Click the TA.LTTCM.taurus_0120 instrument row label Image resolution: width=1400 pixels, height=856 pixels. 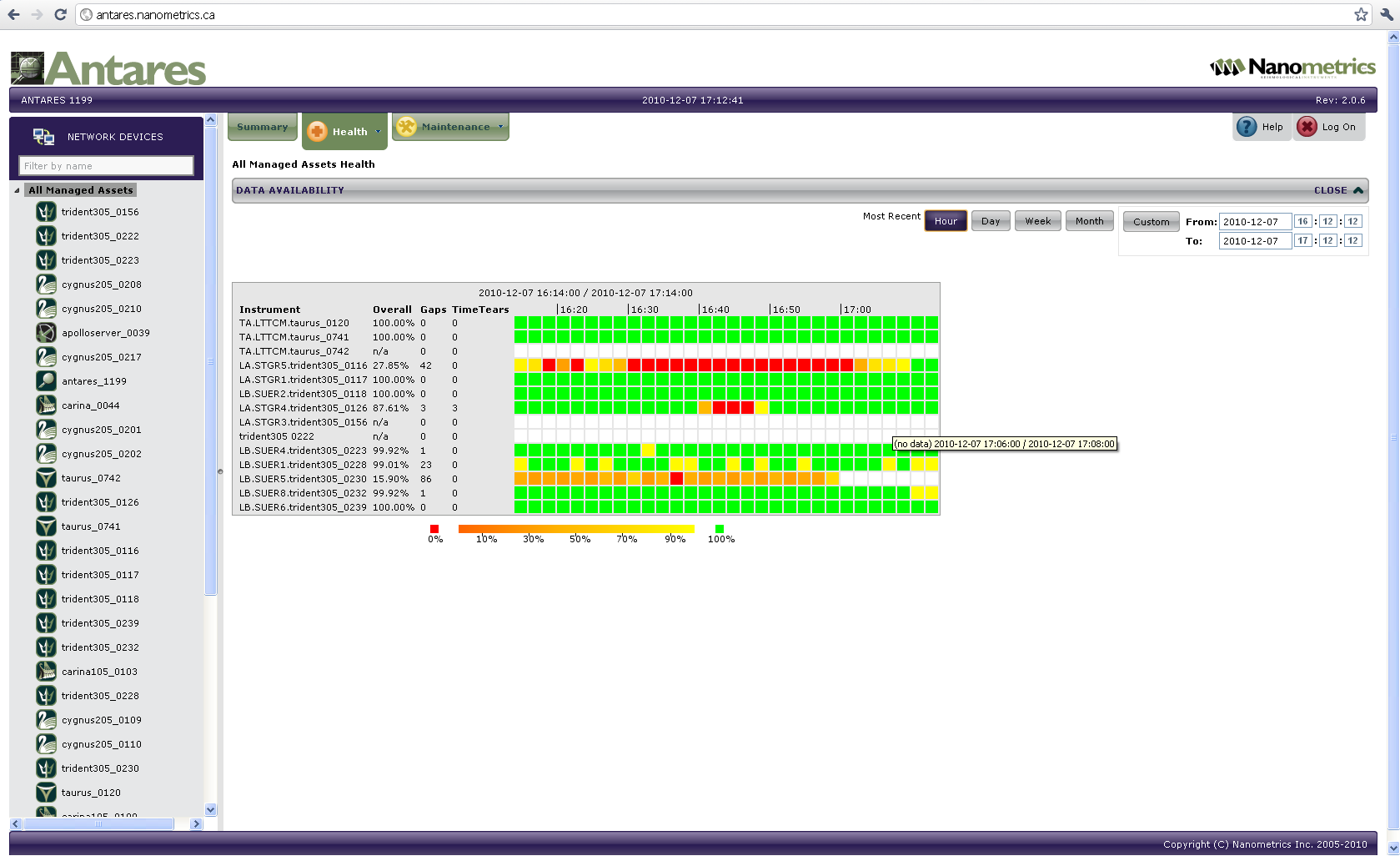pos(294,323)
